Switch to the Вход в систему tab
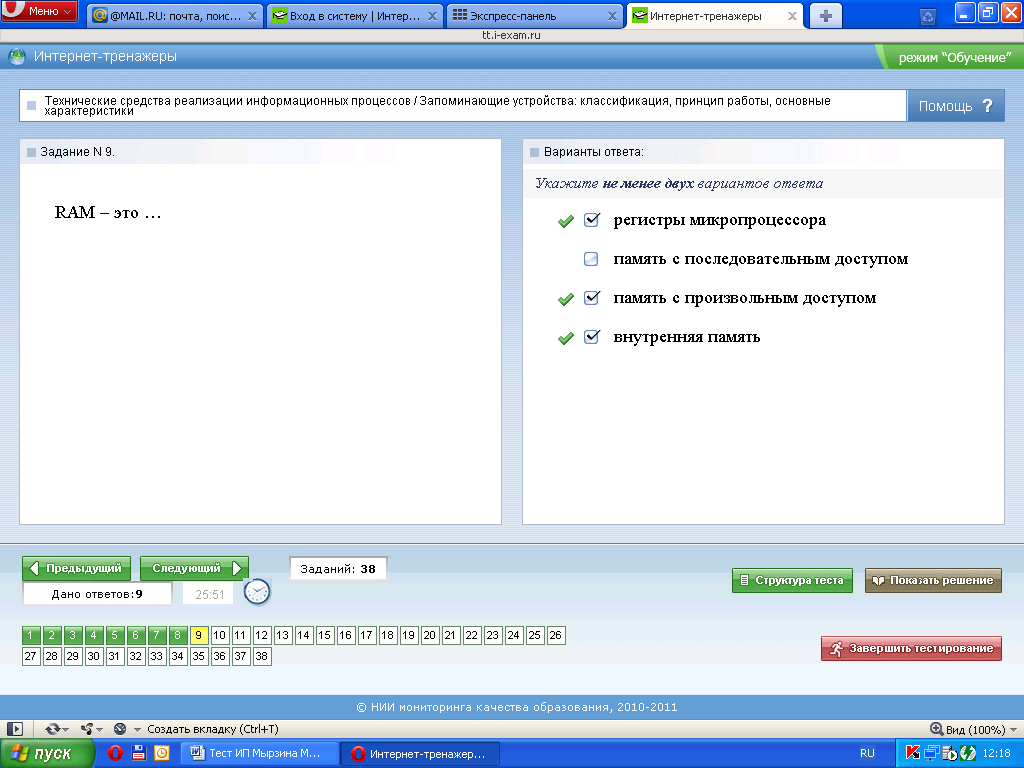Image resolution: width=1024 pixels, height=768 pixels. 354,16
